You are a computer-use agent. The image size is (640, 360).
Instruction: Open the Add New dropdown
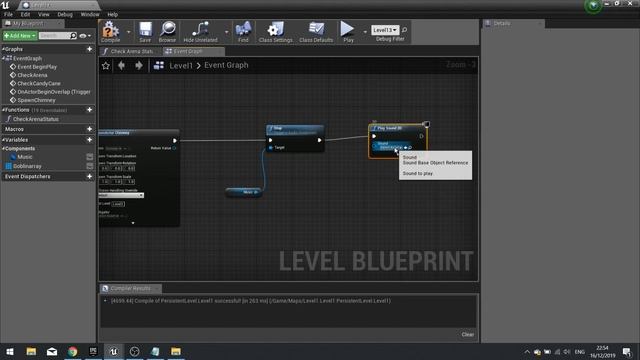[x=20, y=36]
